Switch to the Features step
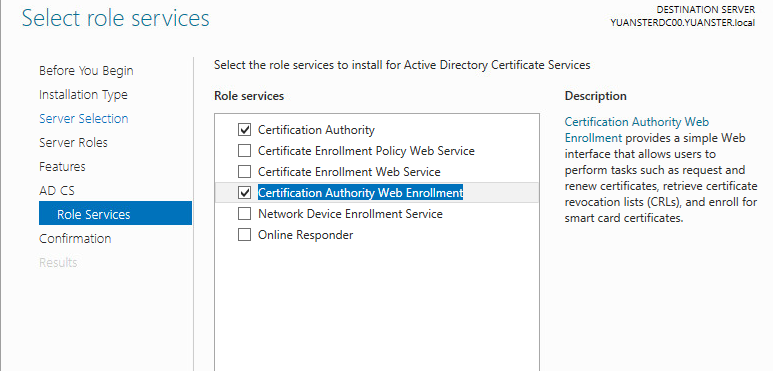This screenshot has width=773, height=371. [62, 167]
